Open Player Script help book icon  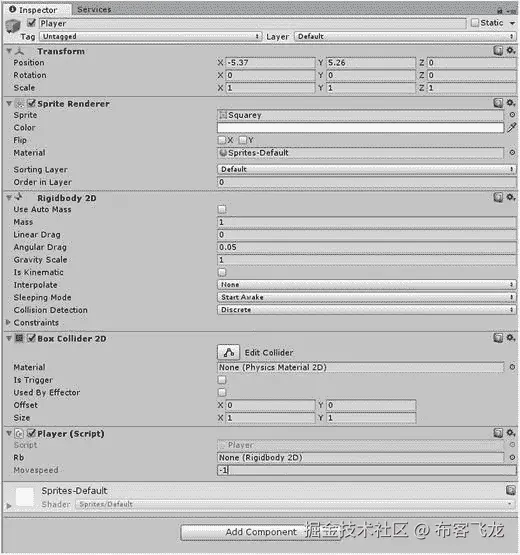pos(498,433)
